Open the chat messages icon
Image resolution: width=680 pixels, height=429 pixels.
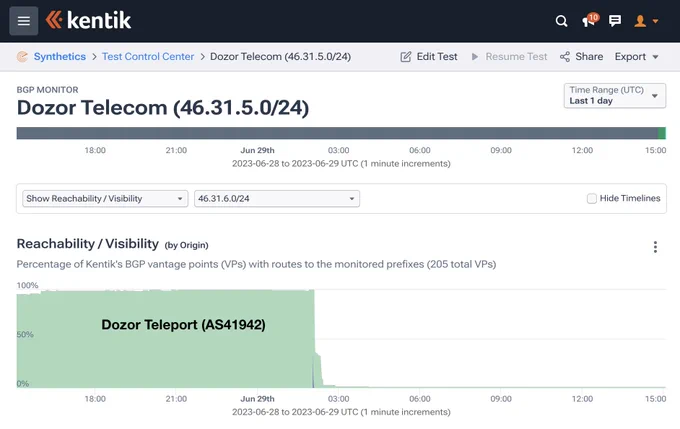615,21
